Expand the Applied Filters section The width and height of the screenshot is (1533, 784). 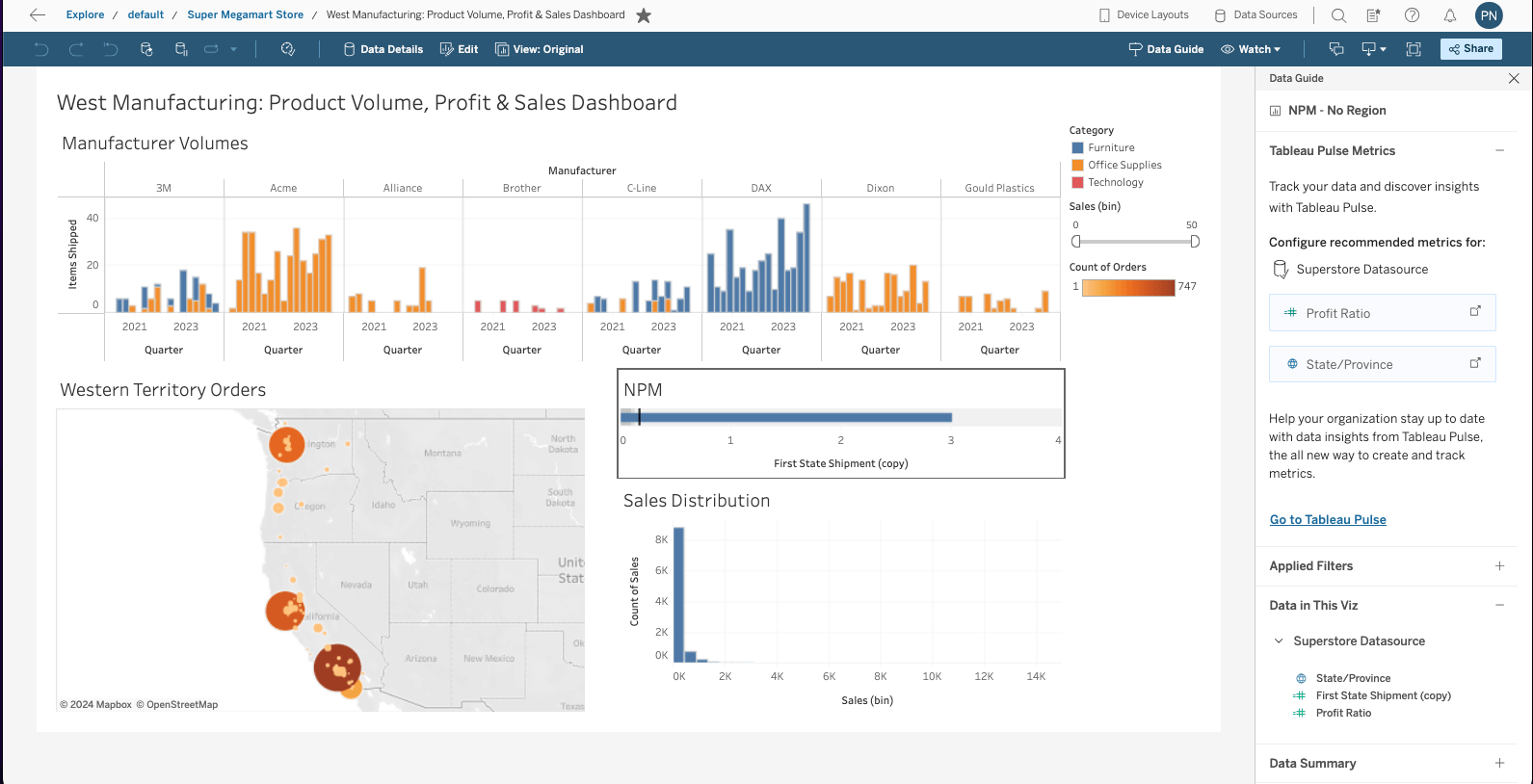point(1499,566)
